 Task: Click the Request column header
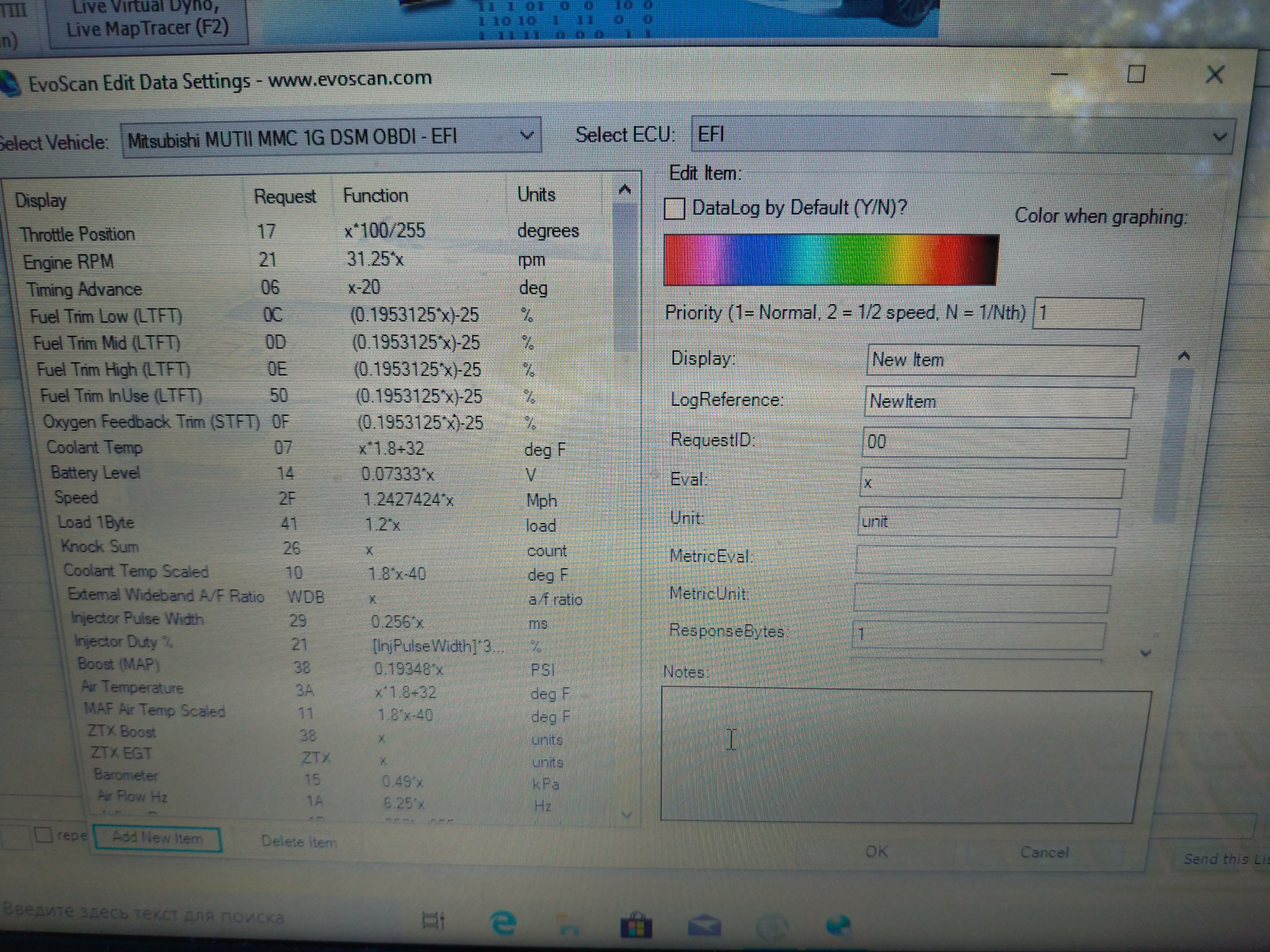(x=287, y=197)
